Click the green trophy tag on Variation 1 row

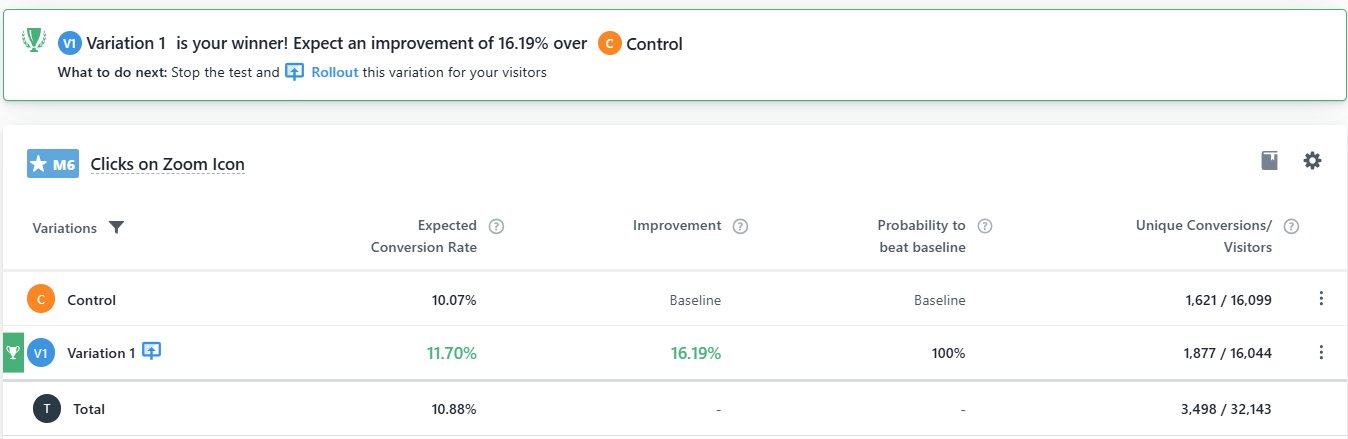pyautogui.click(x=13, y=352)
